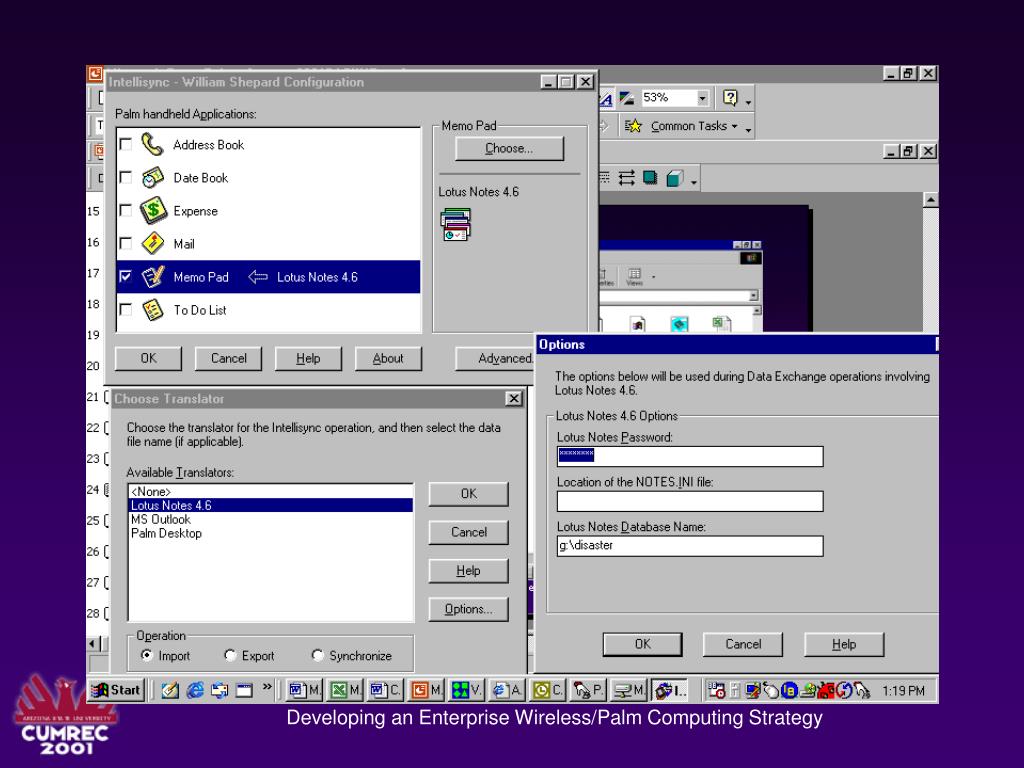Click the Lotus Notes 4.6 translator icon
This screenshot has height=768, width=1024.
[x=456, y=224]
